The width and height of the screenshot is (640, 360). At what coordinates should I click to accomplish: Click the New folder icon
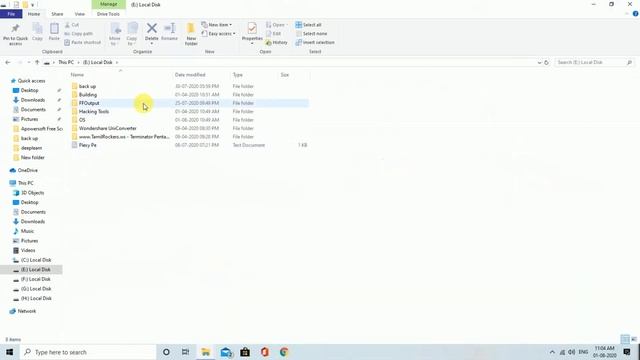pos(191,29)
